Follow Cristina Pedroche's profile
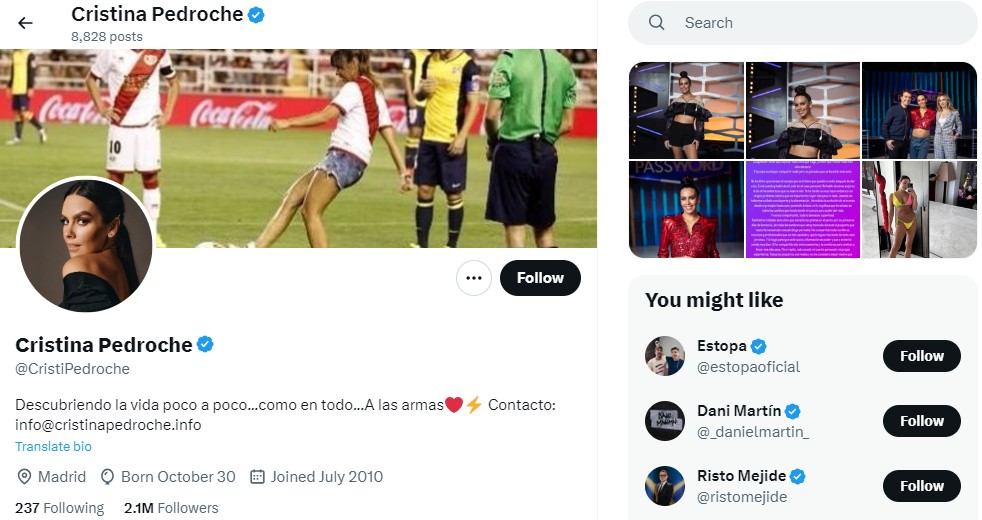The image size is (982, 520). pyautogui.click(x=540, y=278)
